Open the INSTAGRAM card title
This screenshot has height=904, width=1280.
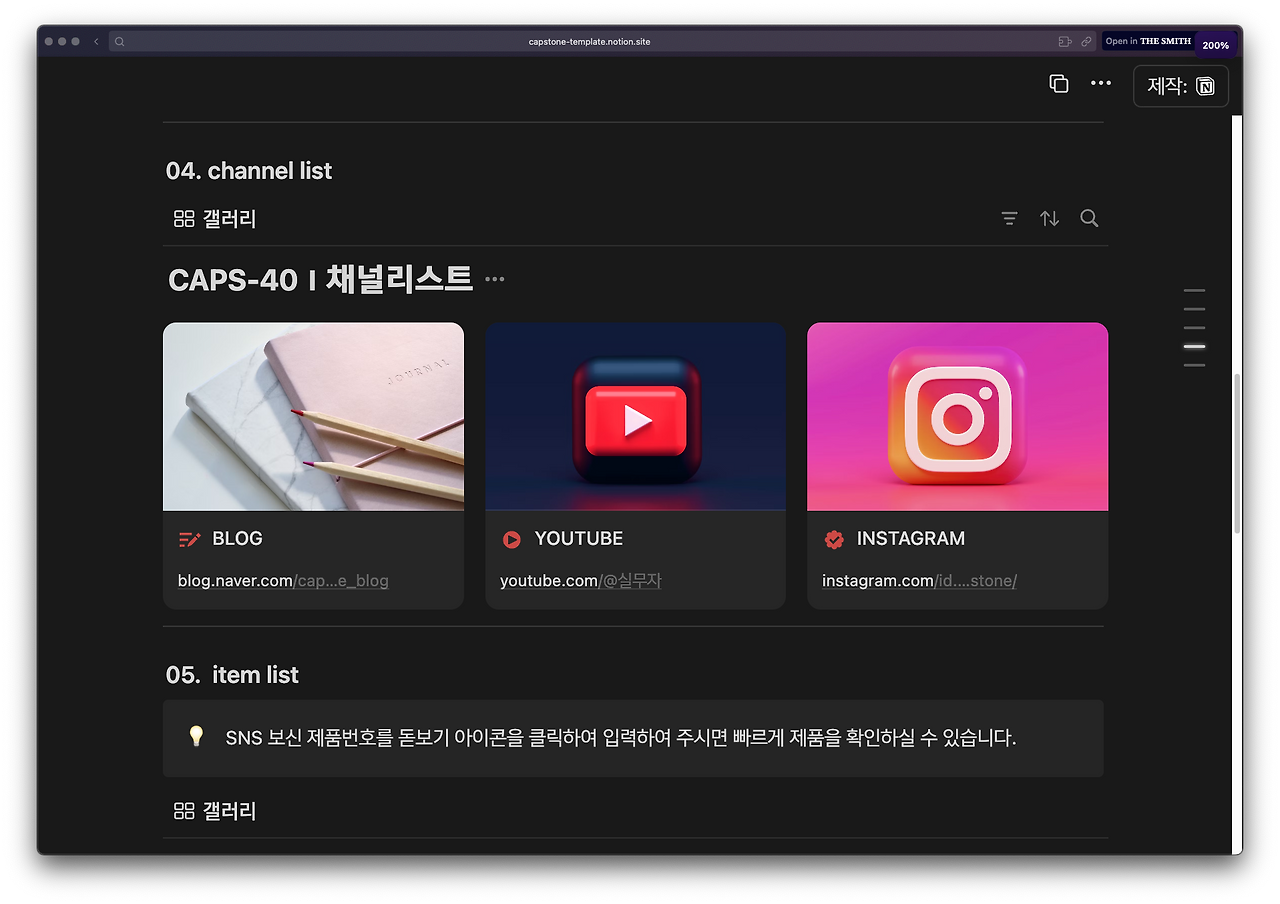[910, 539]
